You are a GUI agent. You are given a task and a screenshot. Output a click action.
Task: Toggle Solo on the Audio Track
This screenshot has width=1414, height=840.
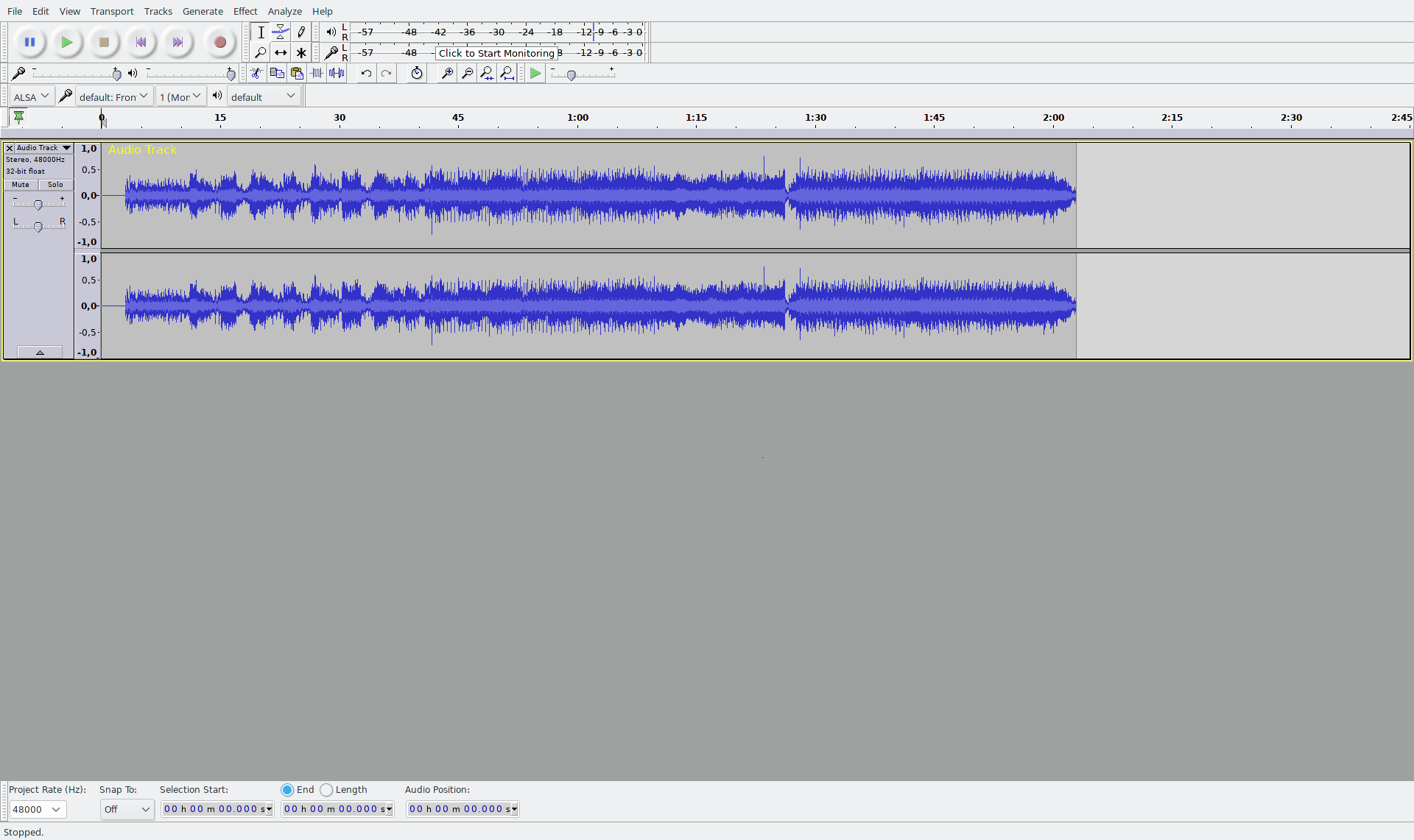tap(55, 185)
